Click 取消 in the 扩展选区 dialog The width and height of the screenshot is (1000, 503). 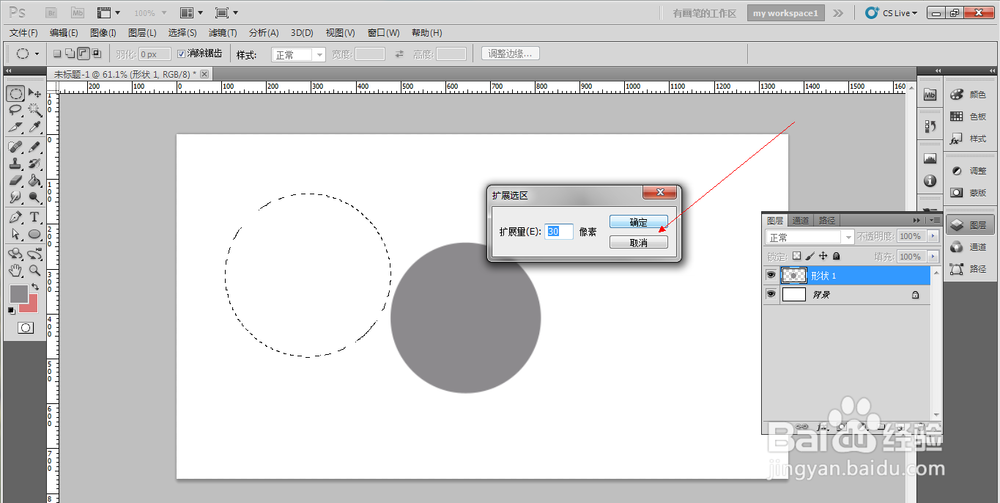pyautogui.click(x=638, y=242)
